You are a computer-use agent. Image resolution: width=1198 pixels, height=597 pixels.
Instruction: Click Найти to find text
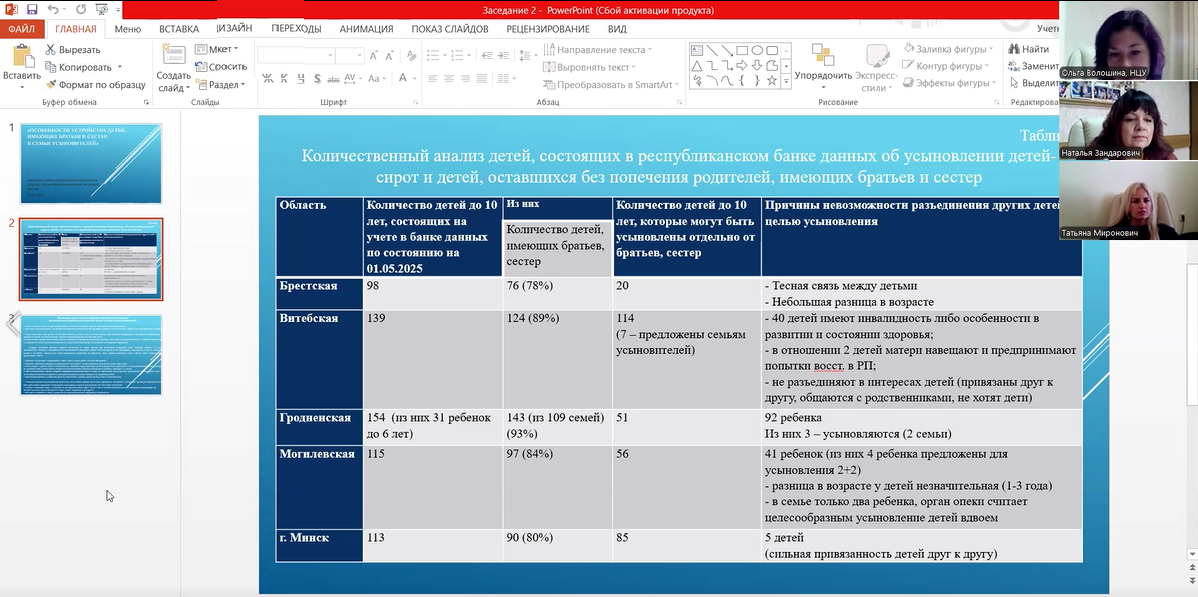pos(1028,49)
